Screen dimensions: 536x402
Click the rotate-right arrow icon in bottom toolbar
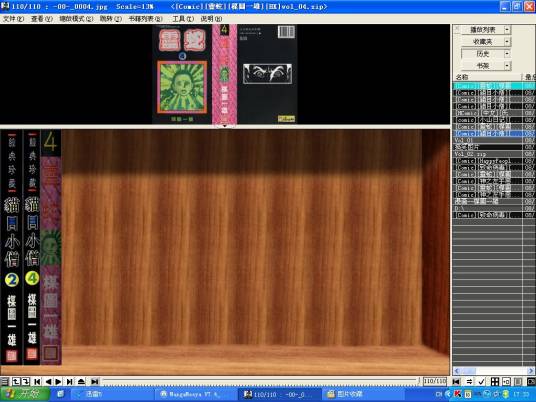(26, 381)
